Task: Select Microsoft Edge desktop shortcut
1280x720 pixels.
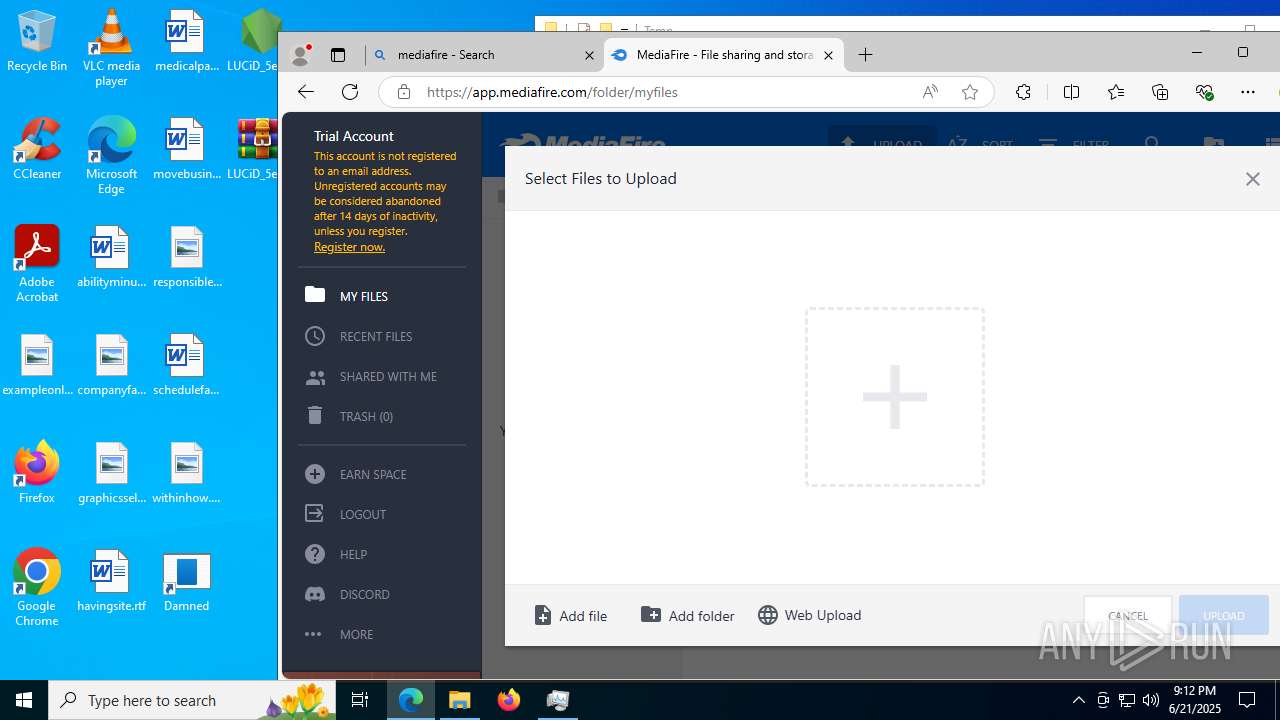Action: [x=111, y=156]
